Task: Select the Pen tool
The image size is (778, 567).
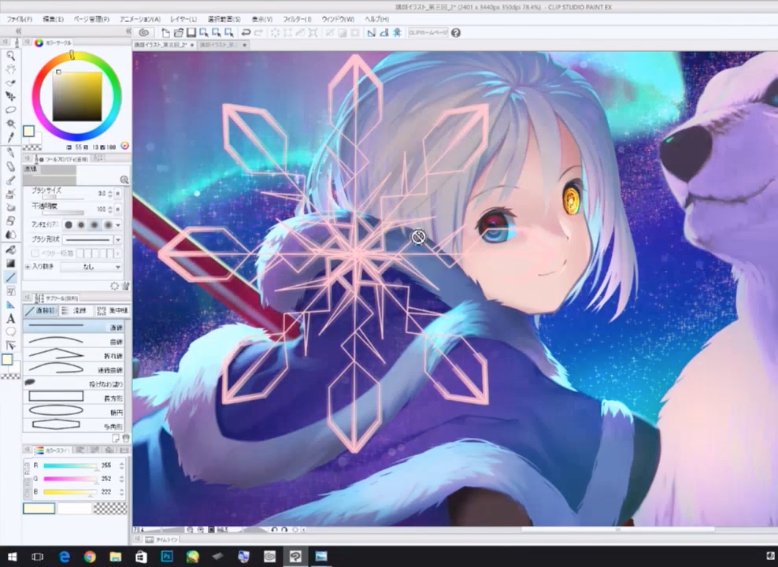Action: coord(10,152)
